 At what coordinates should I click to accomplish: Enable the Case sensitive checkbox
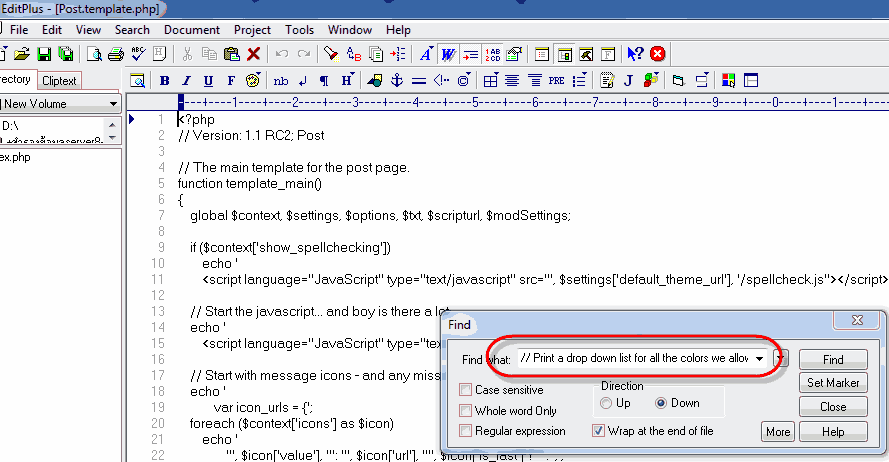[x=465, y=389]
